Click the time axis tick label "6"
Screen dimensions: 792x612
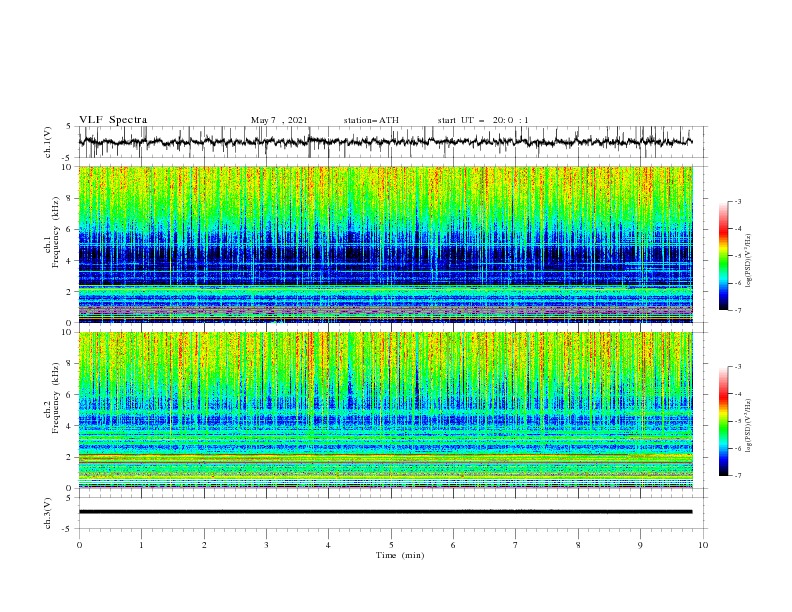point(453,545)
